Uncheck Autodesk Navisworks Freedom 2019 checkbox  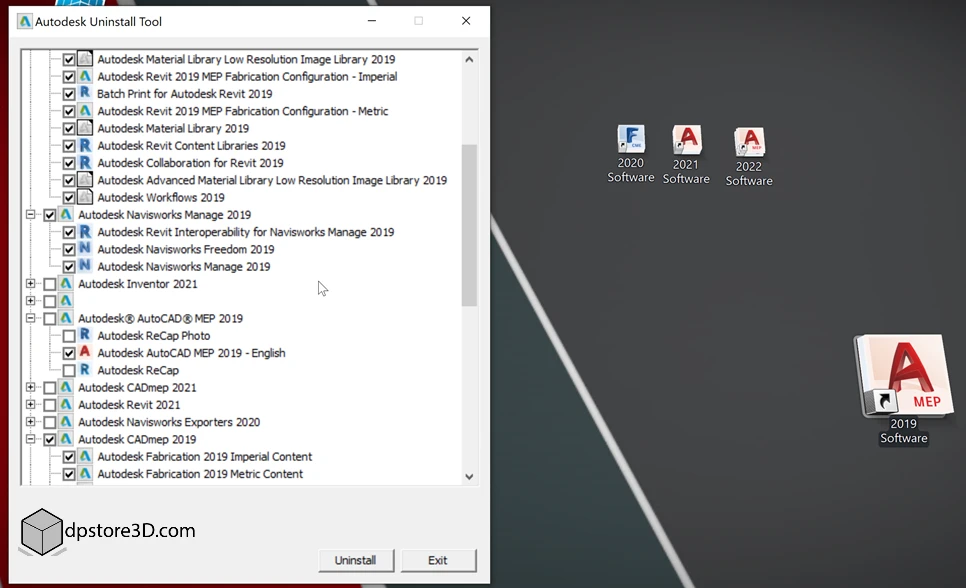69,250
